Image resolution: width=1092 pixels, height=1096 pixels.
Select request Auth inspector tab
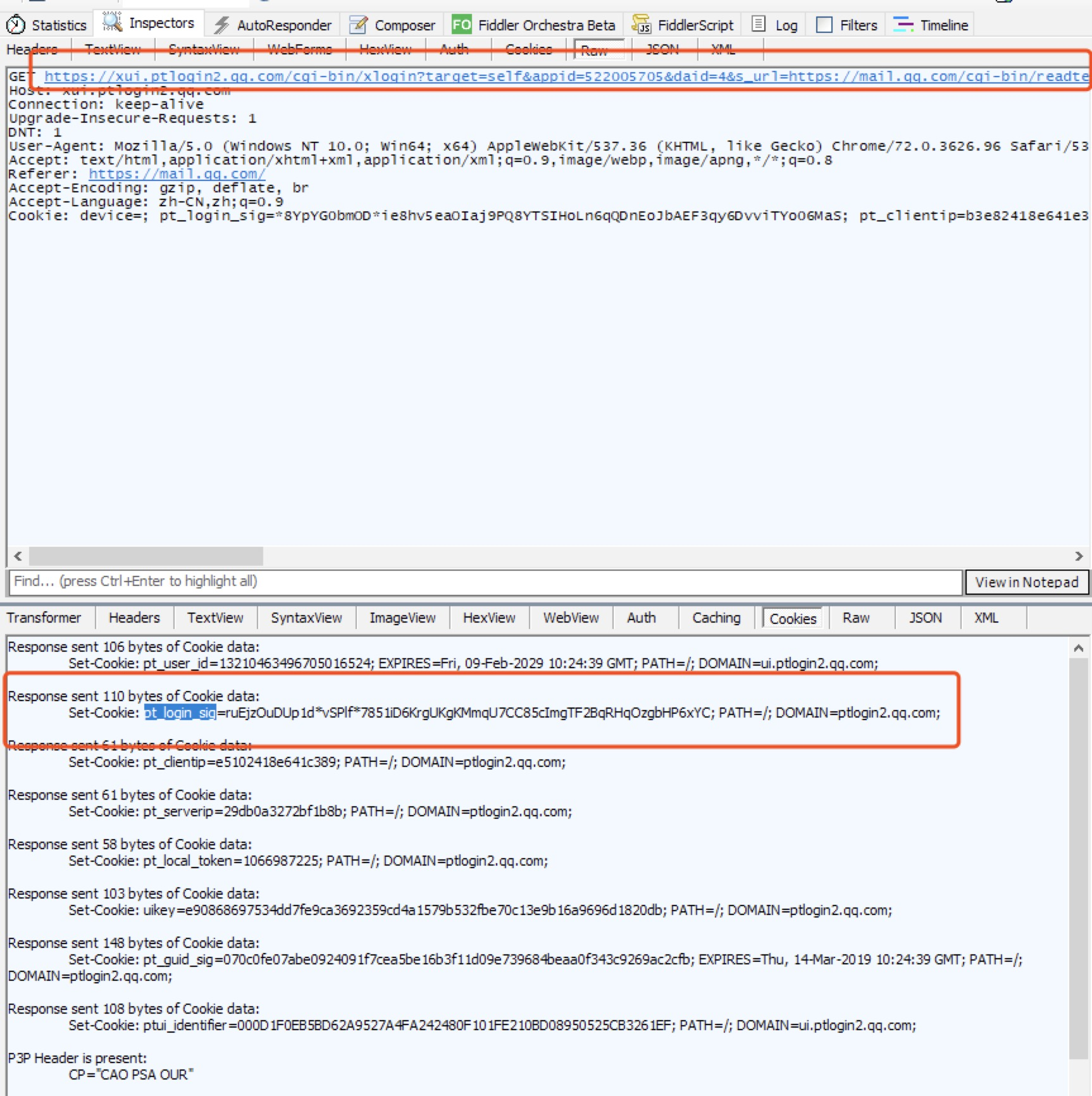454,49
